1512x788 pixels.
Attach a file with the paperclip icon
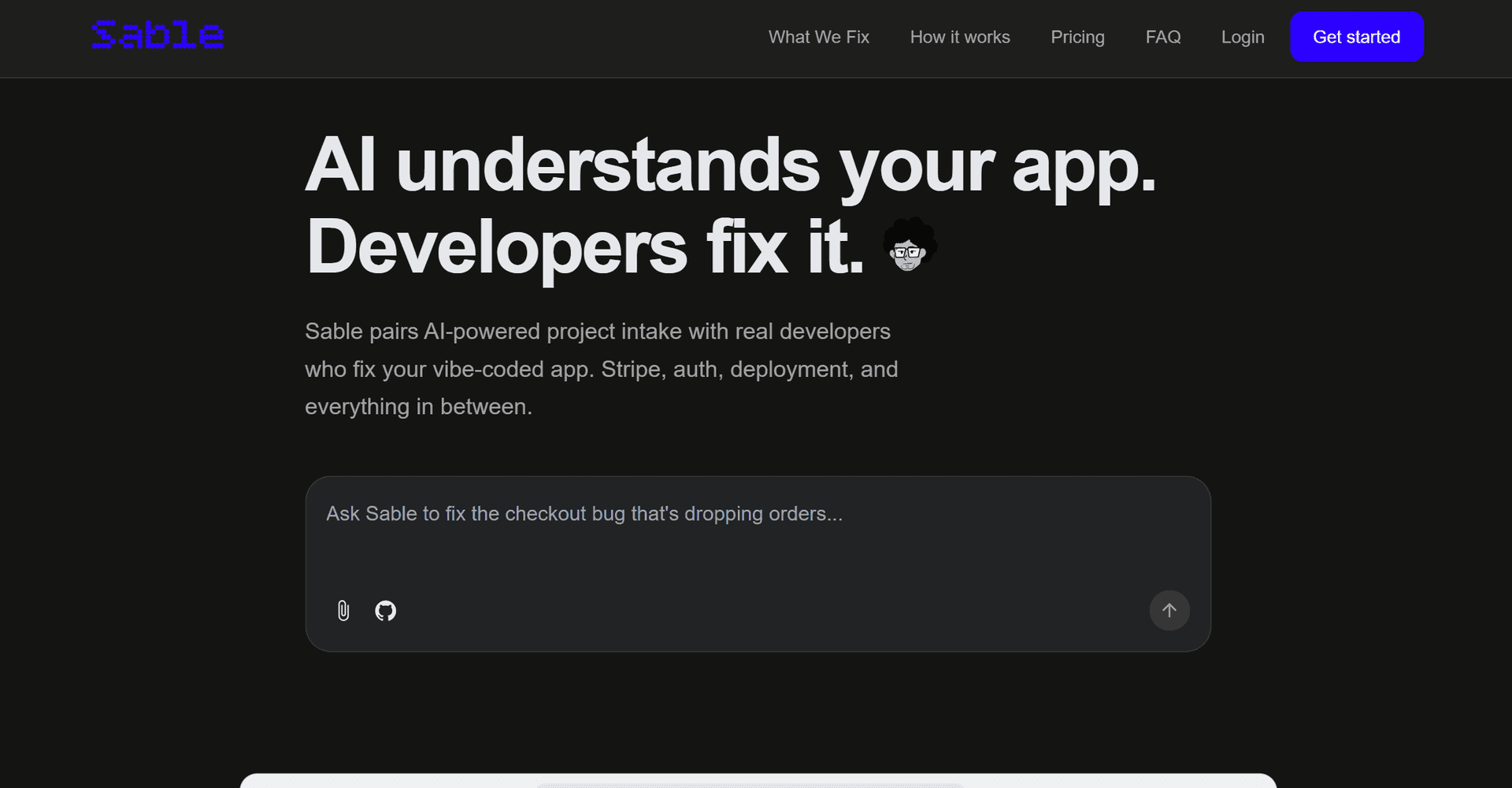[343, 611]
